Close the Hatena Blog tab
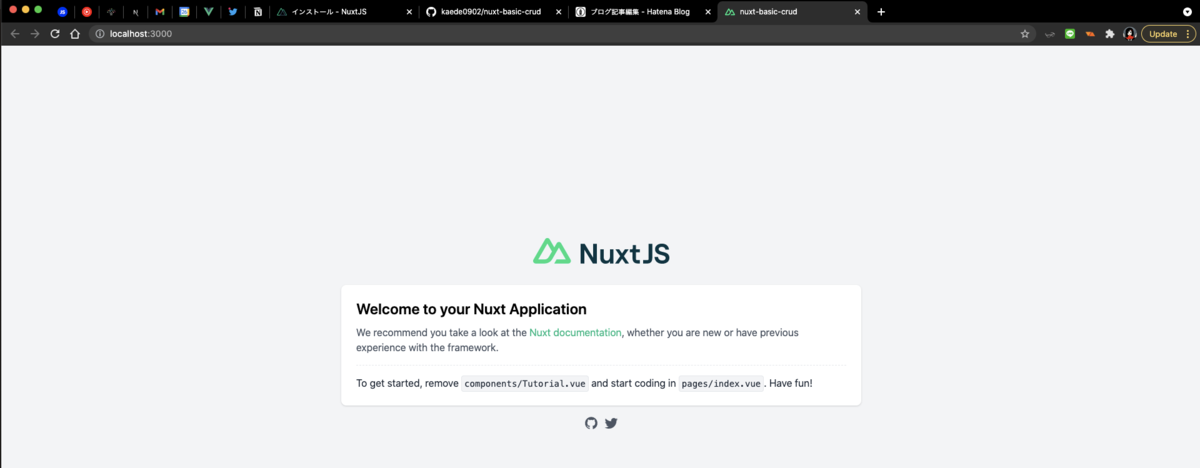Image resolution: width=1200 pixels, height=468 pixels. click(707, 12)
